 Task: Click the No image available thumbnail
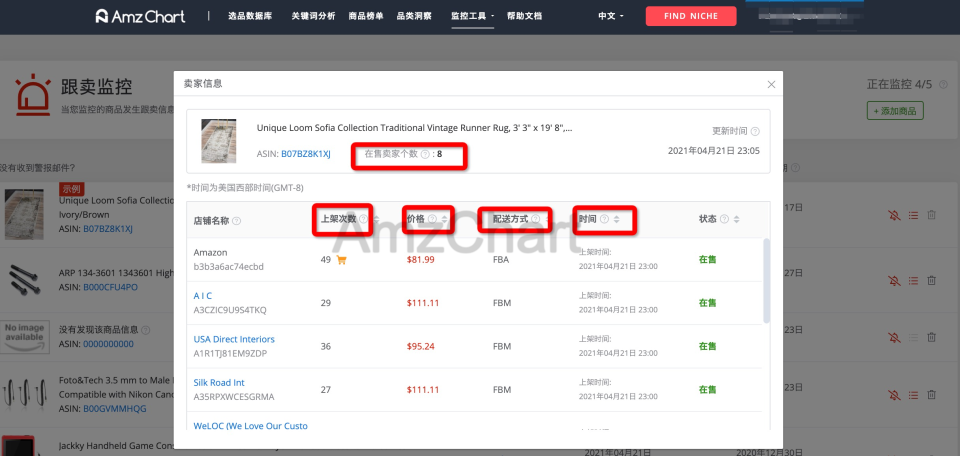pos(24,337)
